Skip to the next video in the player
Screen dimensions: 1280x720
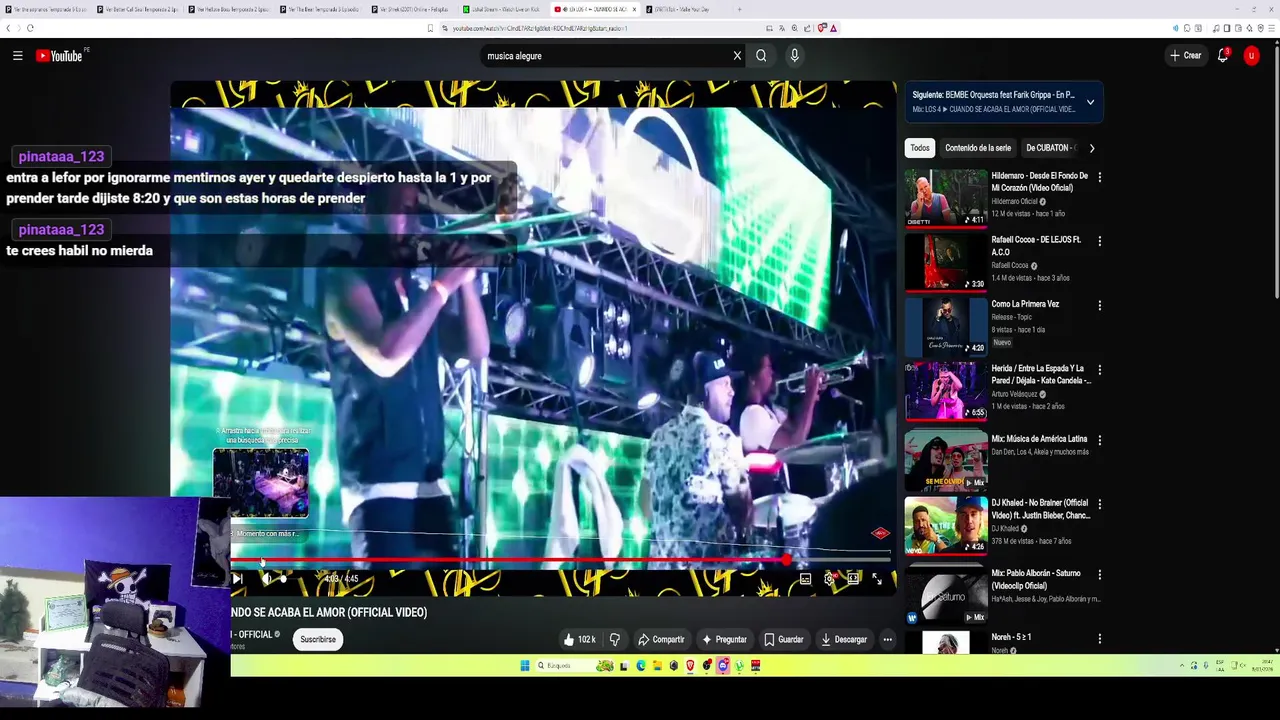tap(238, 578)
